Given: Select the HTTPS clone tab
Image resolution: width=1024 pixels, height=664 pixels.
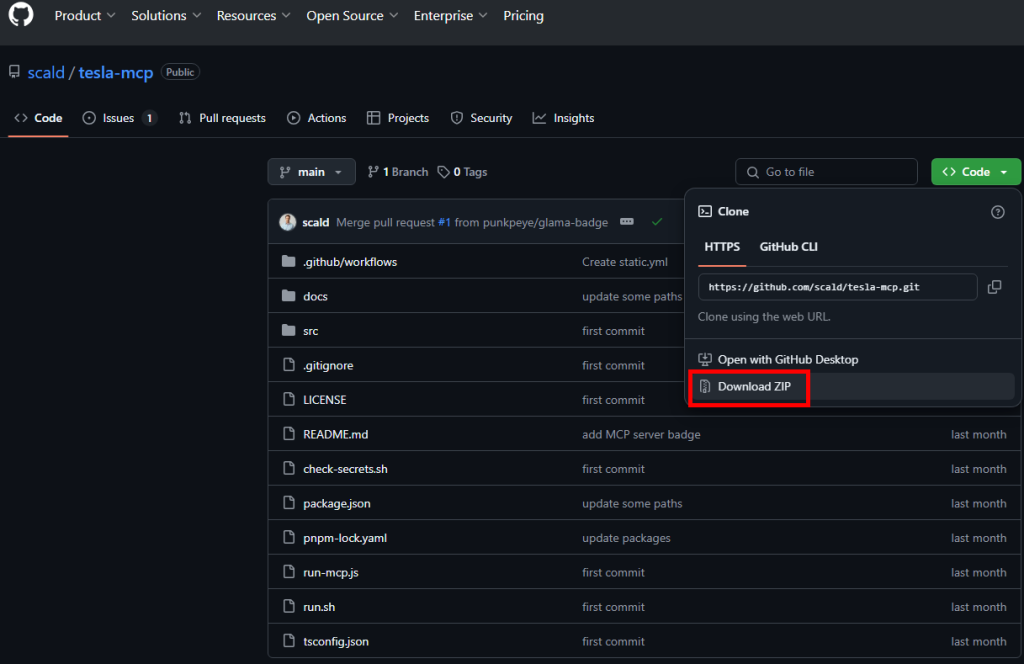Looking at the screenshot, I should click(x=722, y=247).
